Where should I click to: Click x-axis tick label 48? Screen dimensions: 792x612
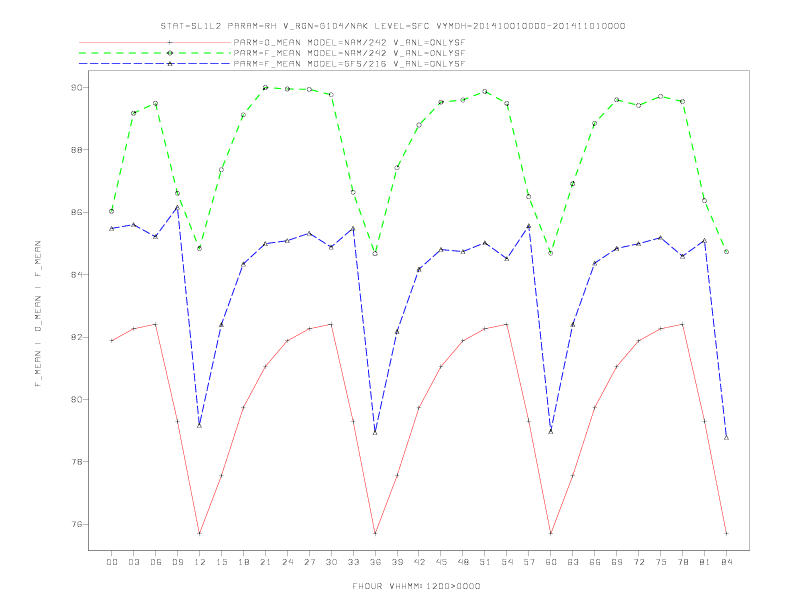[463, 562]
